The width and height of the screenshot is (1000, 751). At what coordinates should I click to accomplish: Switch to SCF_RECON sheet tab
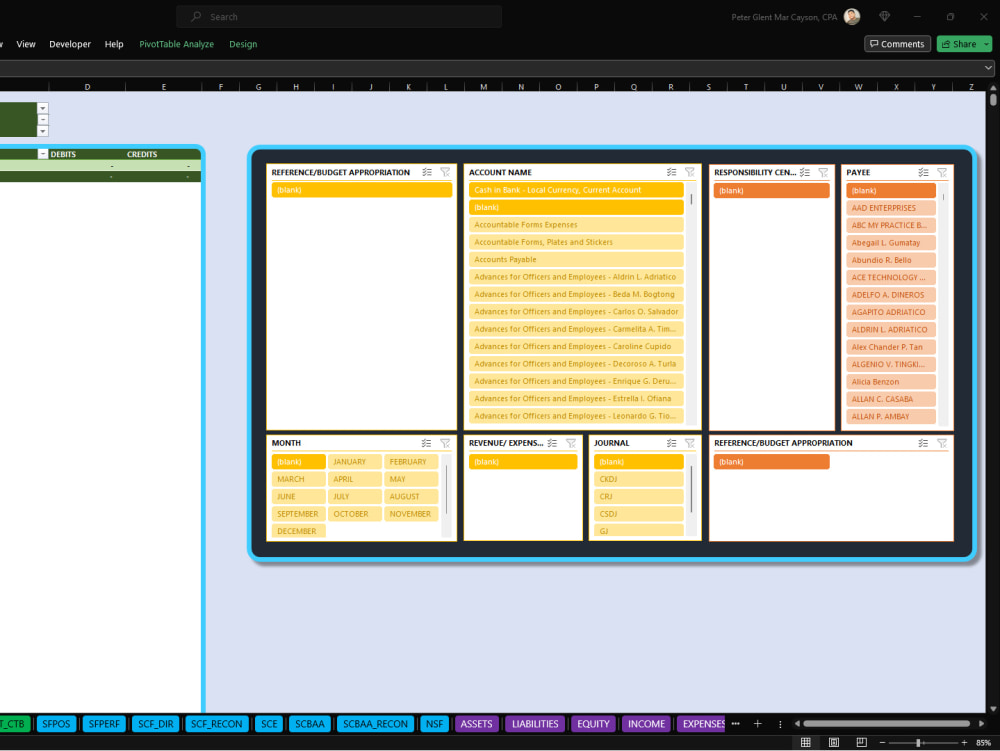[x=216, y=724]
